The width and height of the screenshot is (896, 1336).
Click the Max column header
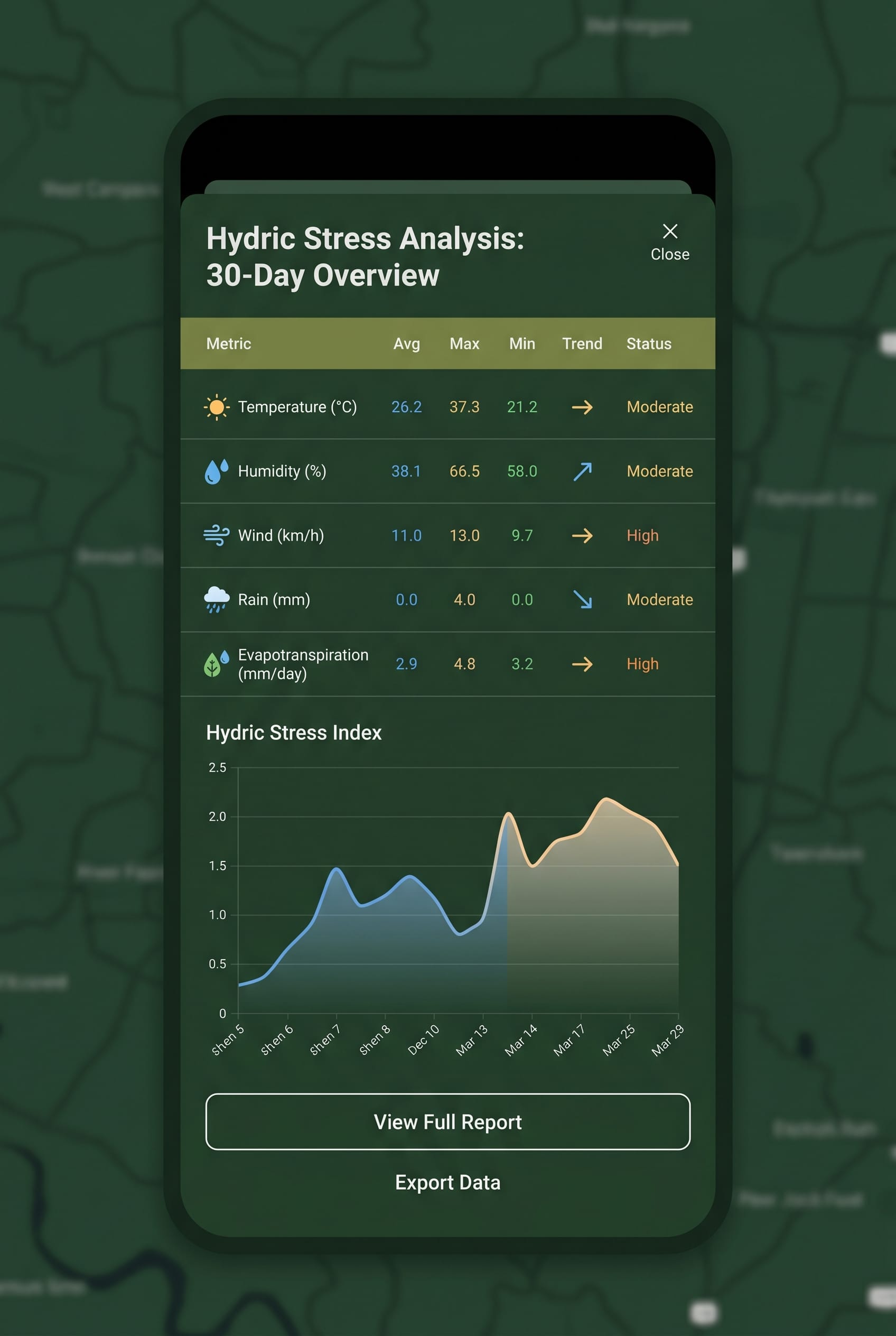pos(464,344)
